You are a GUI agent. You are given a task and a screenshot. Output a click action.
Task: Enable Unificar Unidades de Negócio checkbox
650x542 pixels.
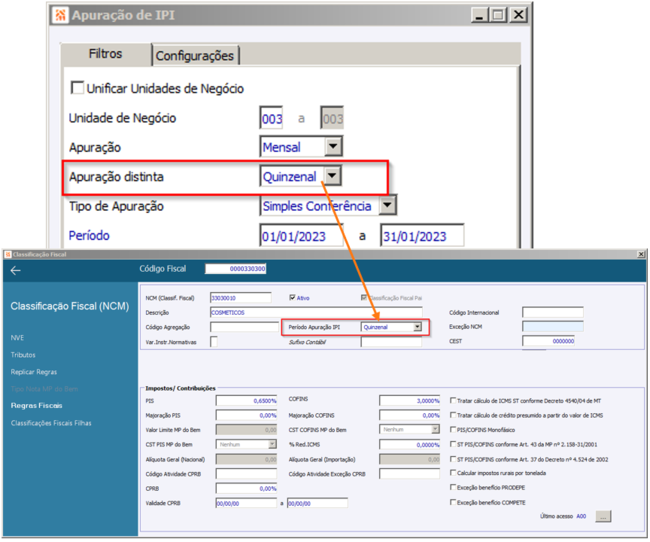77,87
